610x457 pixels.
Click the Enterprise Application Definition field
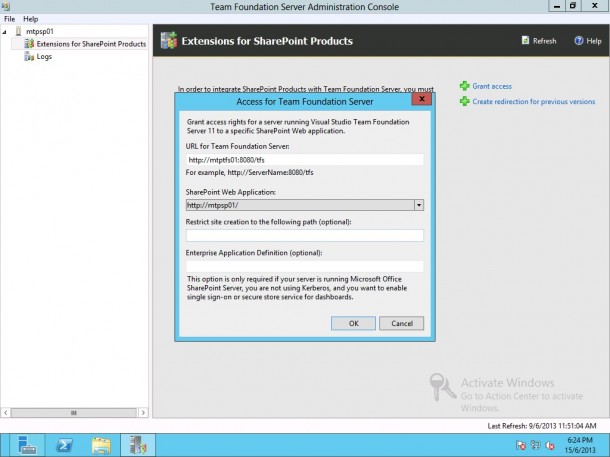coord(305,266)
